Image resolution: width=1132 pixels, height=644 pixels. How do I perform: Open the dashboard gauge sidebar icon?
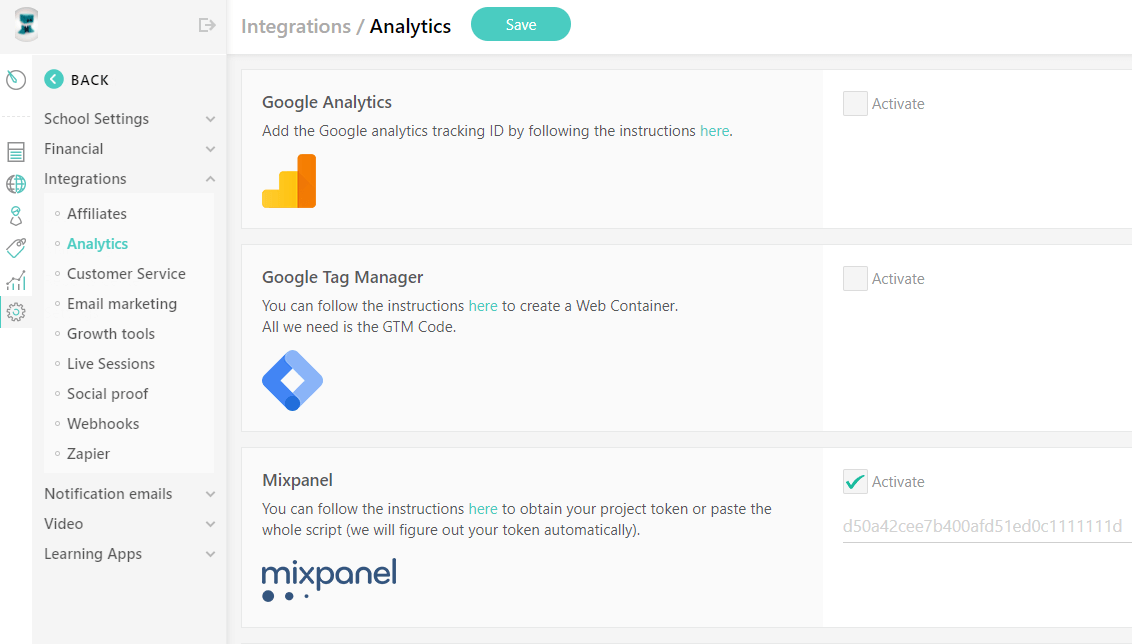[16, 79]
